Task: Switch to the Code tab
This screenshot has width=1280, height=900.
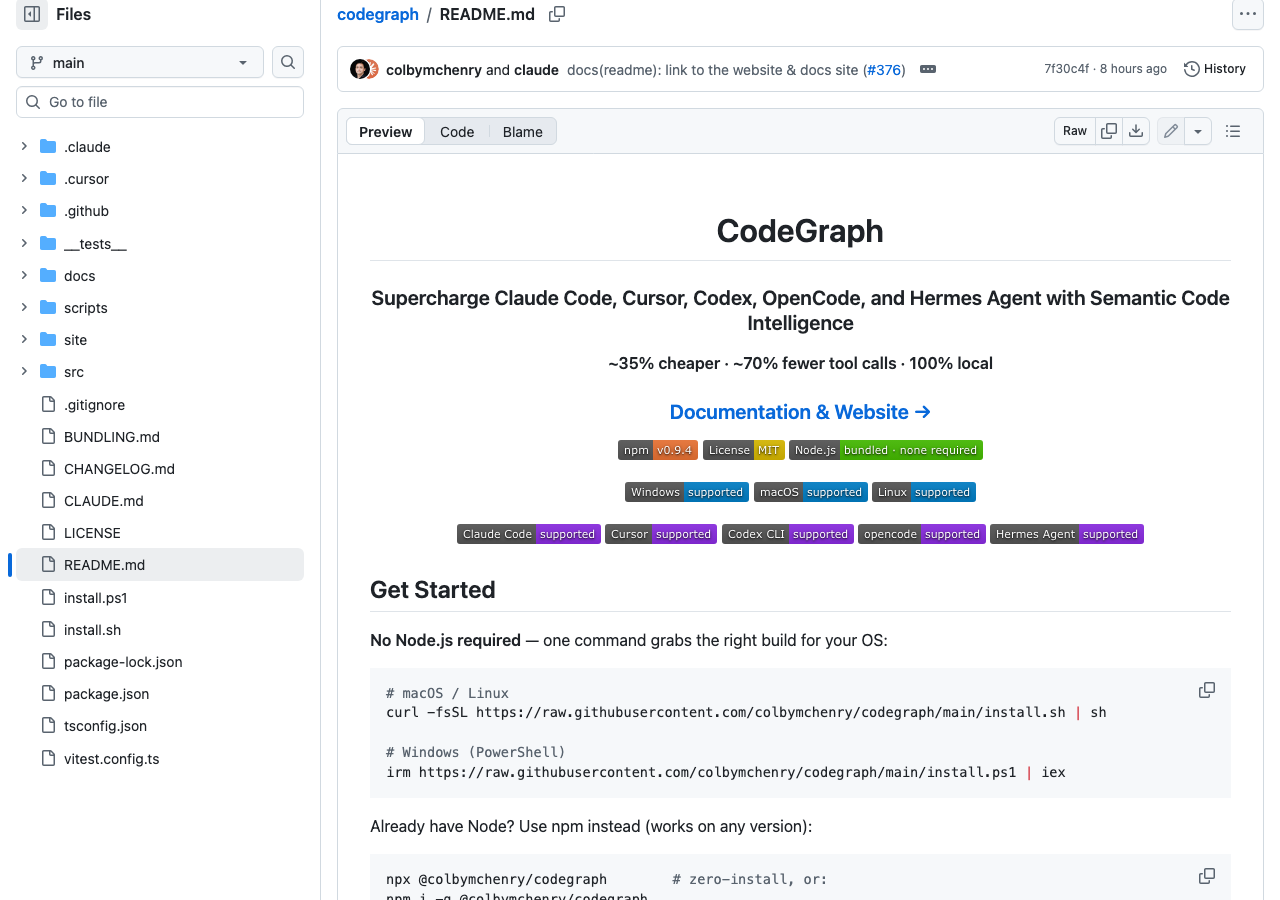Action: [x=457, y=132]
